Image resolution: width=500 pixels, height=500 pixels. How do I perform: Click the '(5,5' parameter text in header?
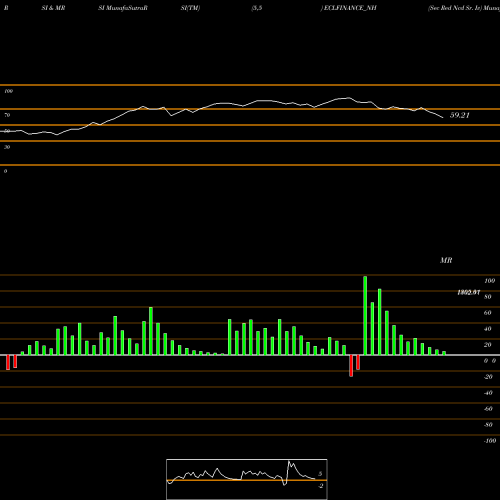click(257, 8)
